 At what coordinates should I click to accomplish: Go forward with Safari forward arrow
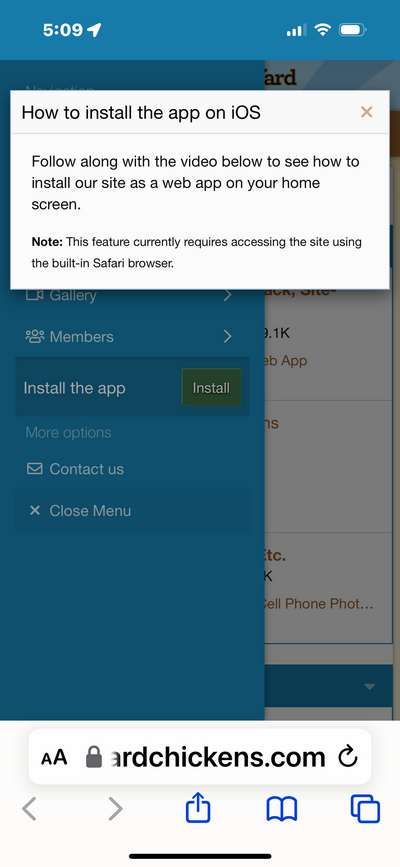pos(115,809)
